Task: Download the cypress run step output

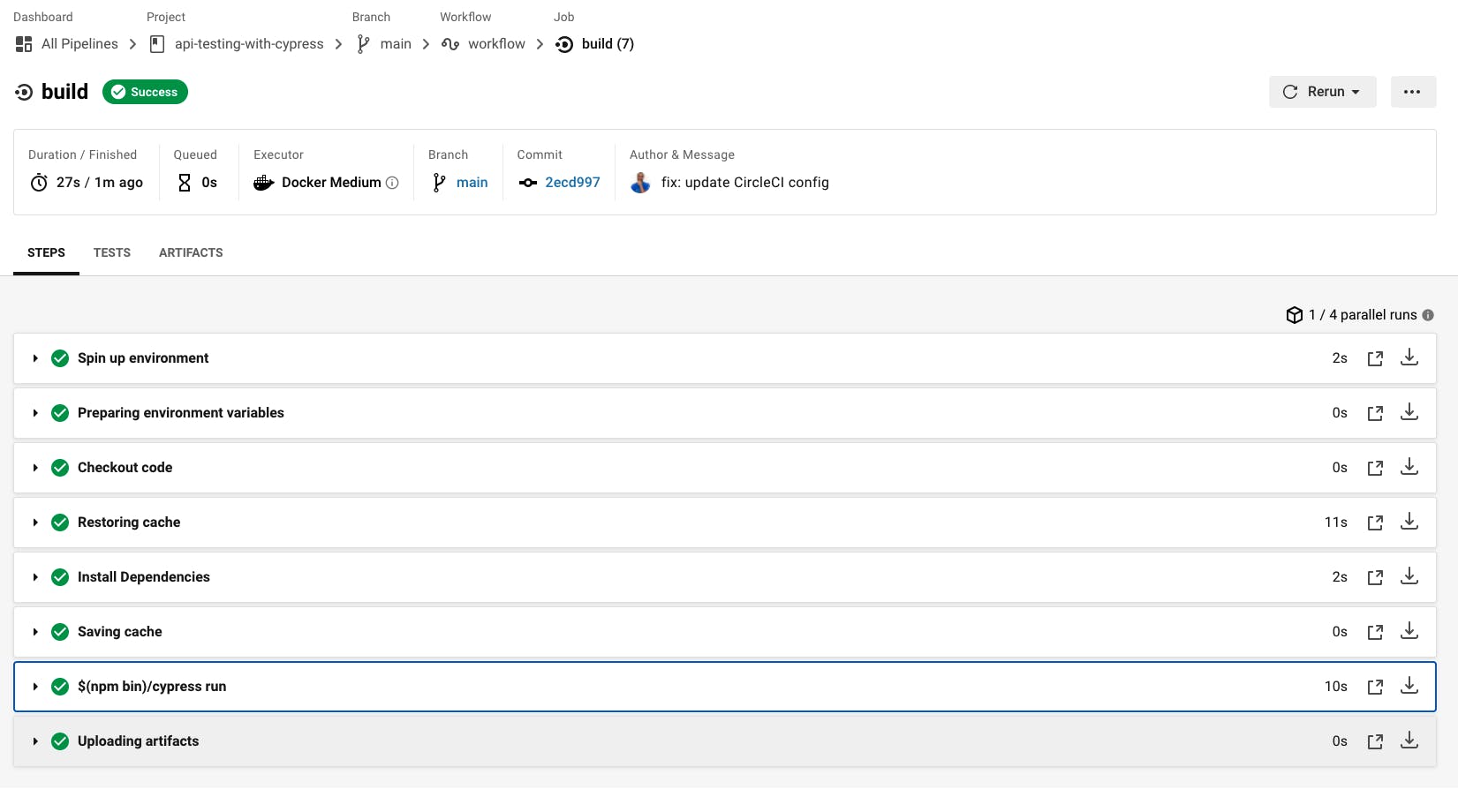Action: pos(1409,686)
